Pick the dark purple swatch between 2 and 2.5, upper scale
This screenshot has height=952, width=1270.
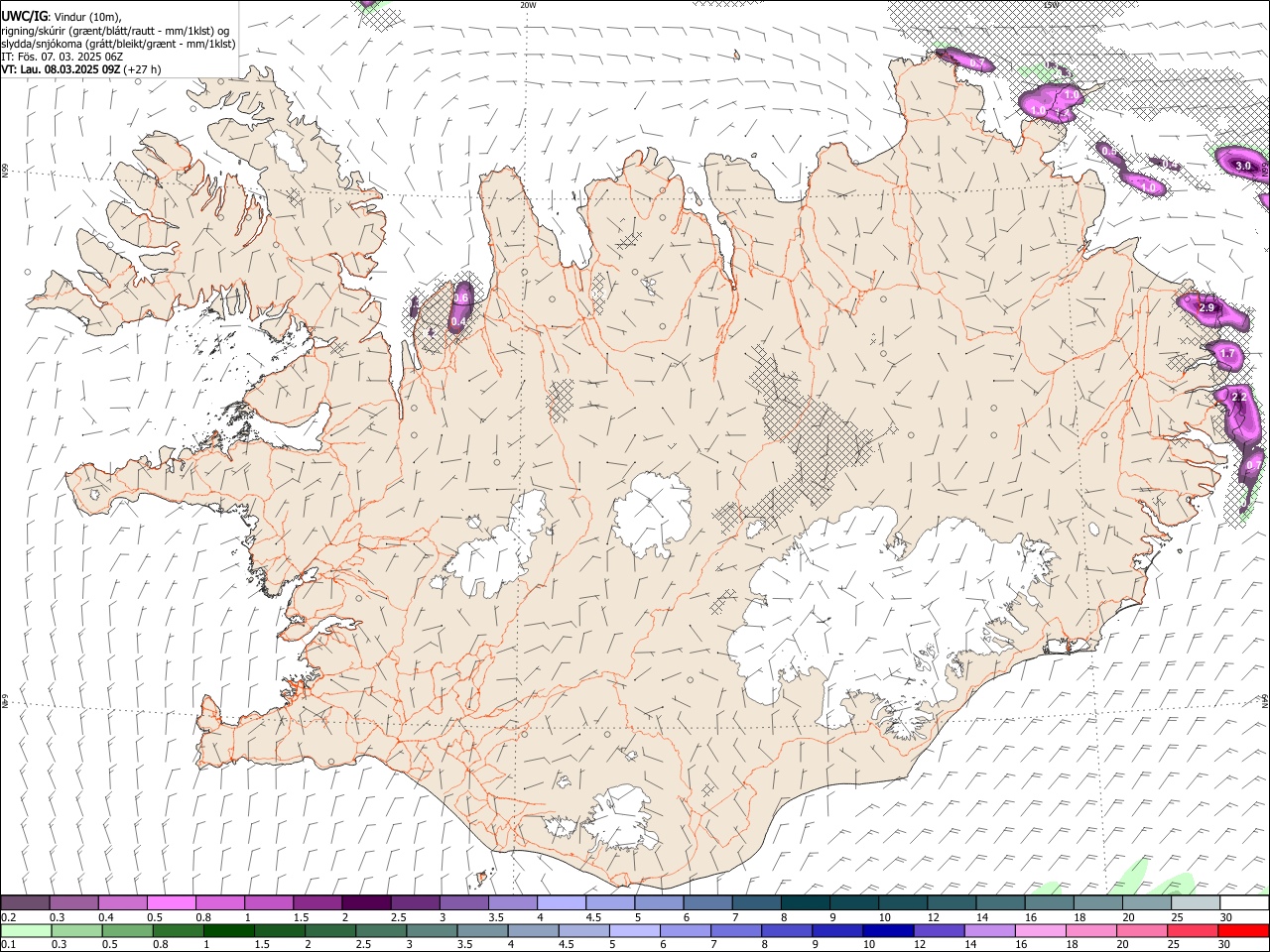[x=366, y=903]
